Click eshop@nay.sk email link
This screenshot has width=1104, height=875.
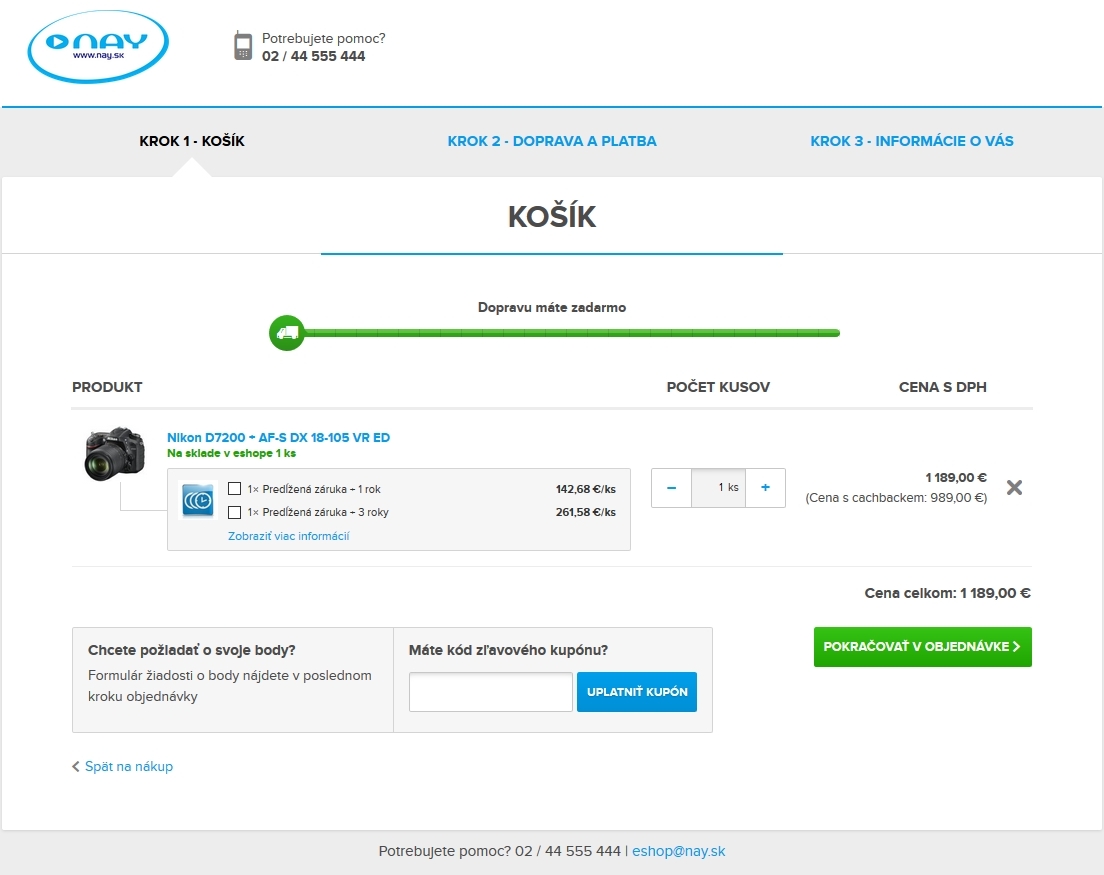click(678, 850)
